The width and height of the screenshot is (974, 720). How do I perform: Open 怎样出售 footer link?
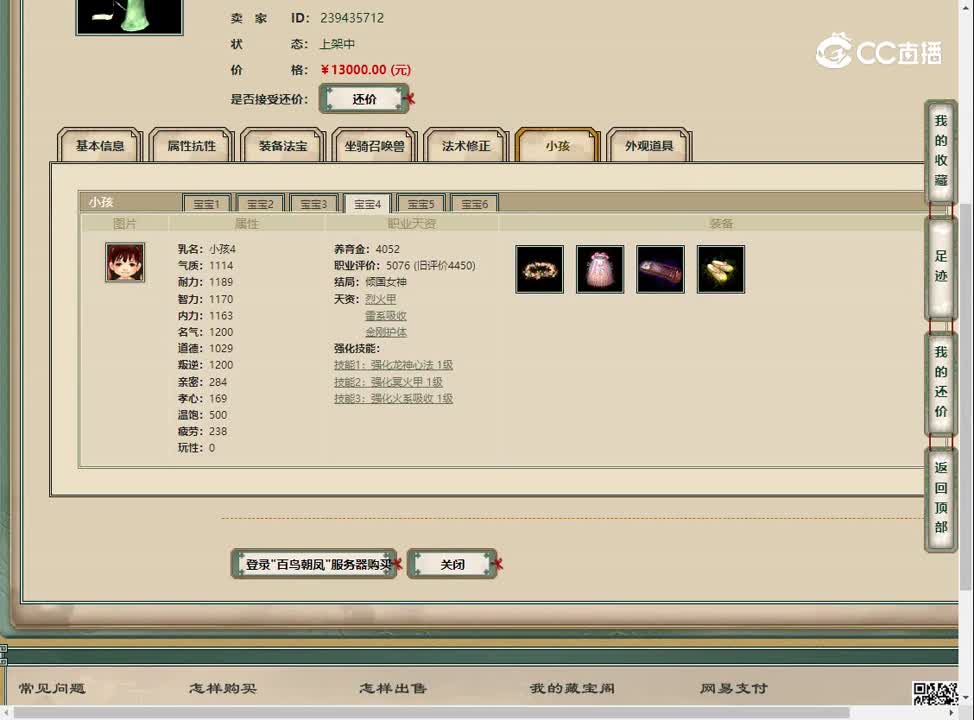pos(393,688)
